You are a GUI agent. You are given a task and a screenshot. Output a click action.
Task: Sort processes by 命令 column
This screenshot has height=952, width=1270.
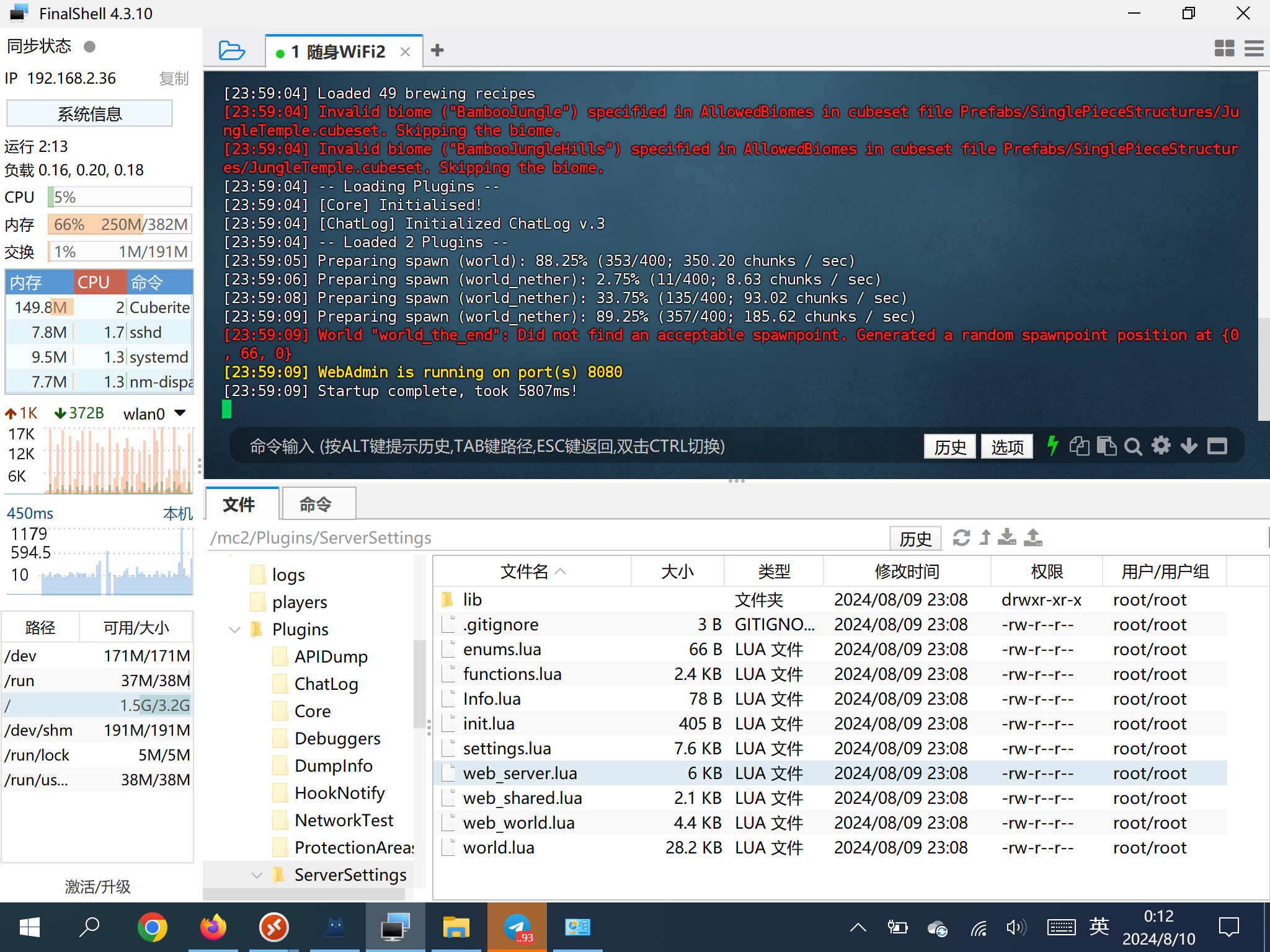(160, 283)
